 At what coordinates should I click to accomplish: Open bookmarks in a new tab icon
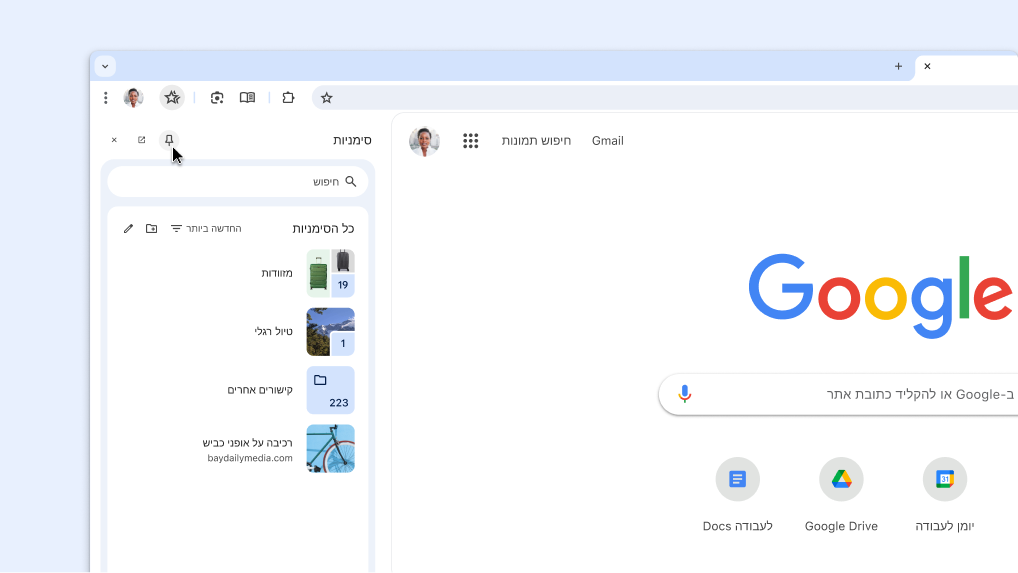[x=142, y=140]
